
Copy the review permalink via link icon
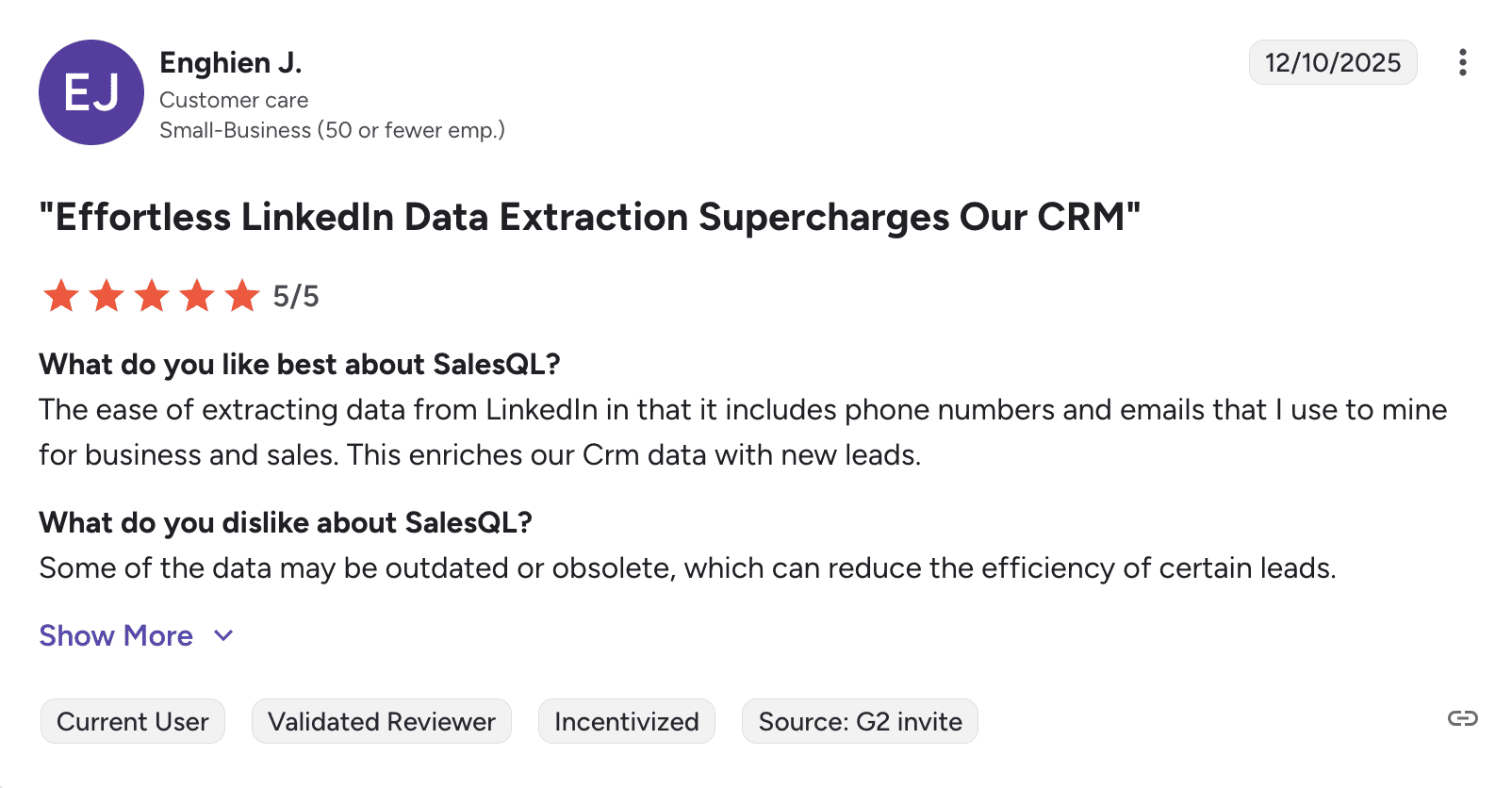coord(1462,719)
